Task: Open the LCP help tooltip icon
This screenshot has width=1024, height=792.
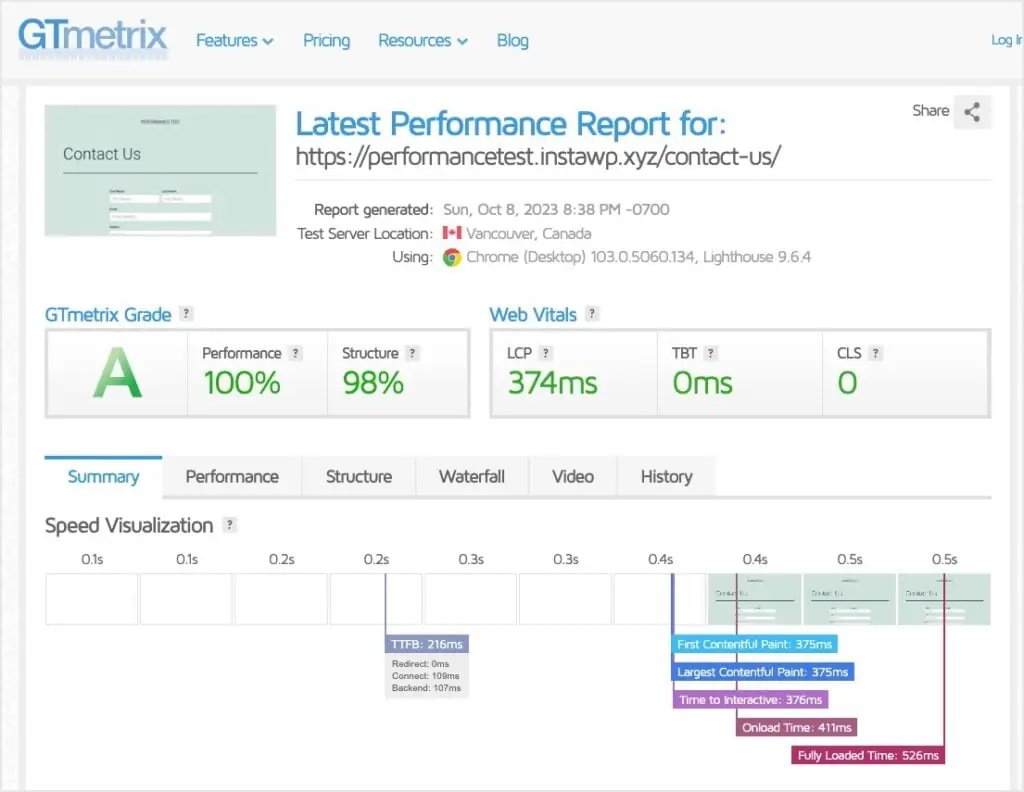Action: tap(547, 353)
